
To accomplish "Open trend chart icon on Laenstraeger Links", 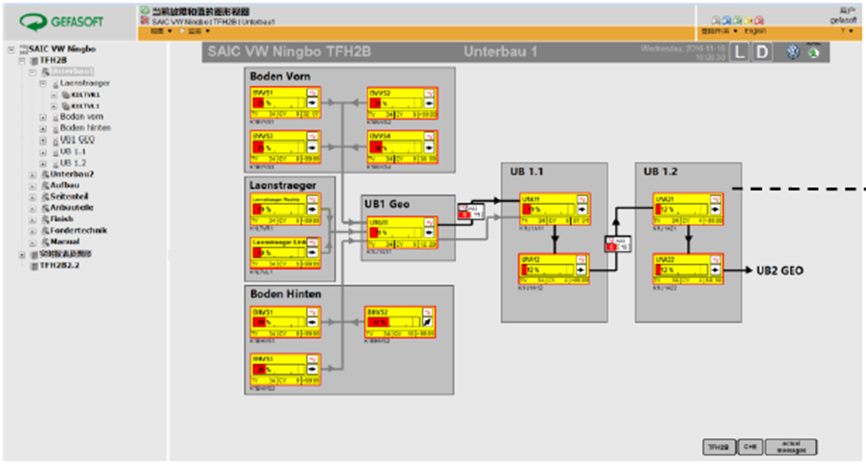I will pos(313,243).
